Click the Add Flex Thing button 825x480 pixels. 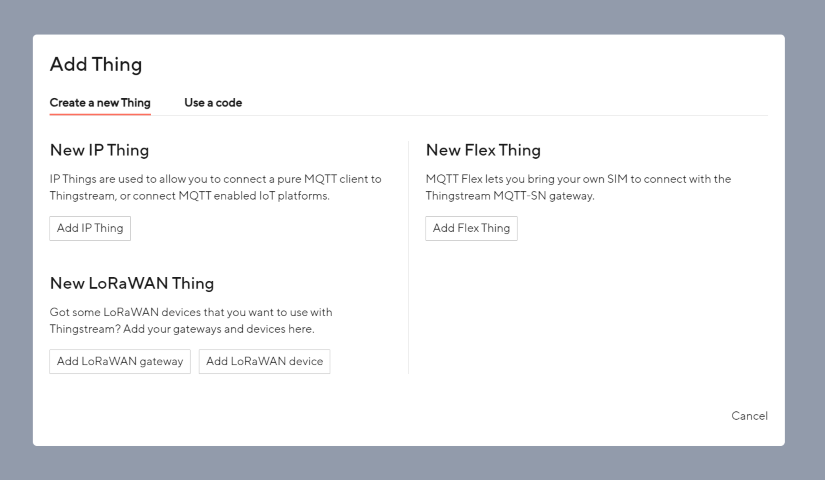[x=471, y=228]
